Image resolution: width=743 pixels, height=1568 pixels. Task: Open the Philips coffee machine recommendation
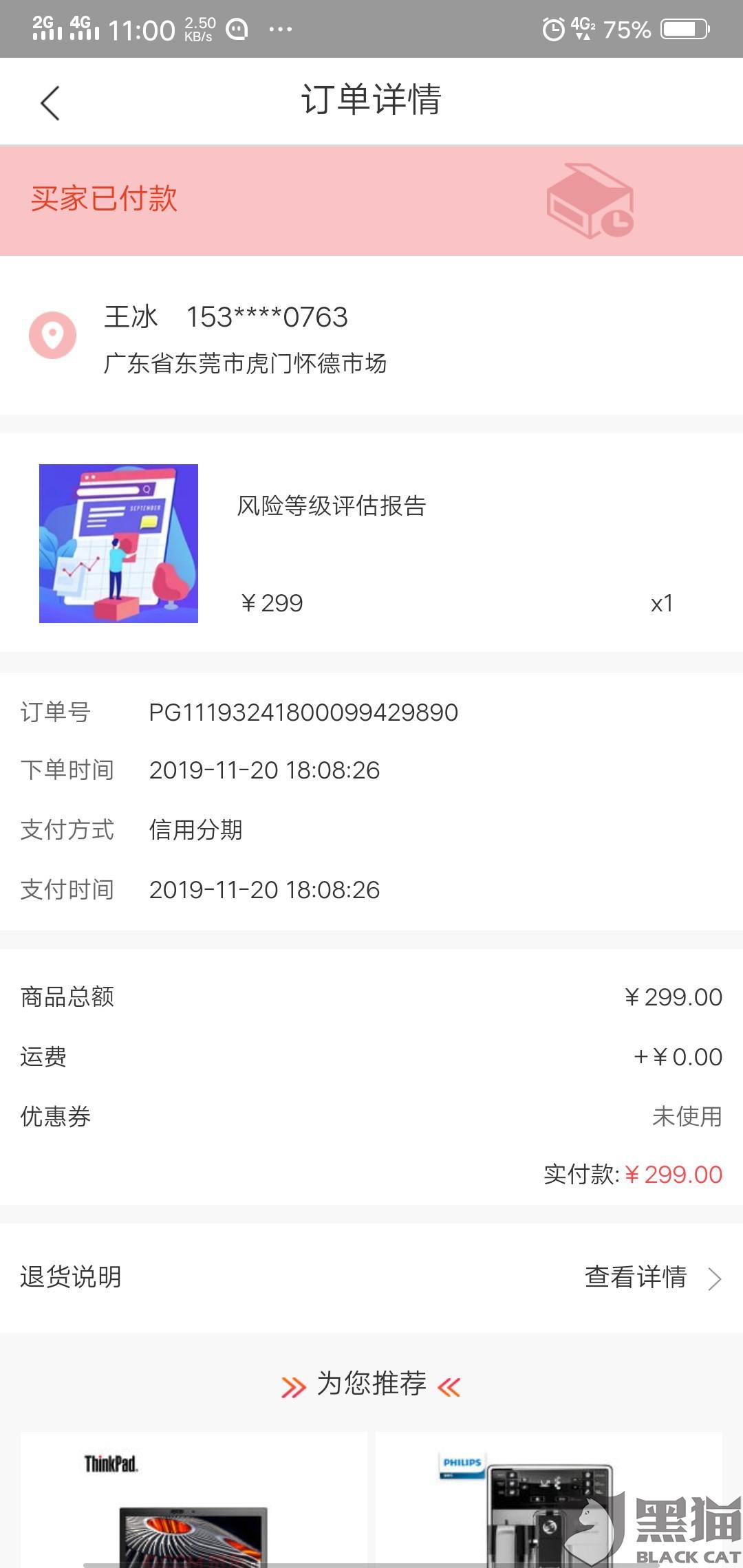(x=549, y=1500)
